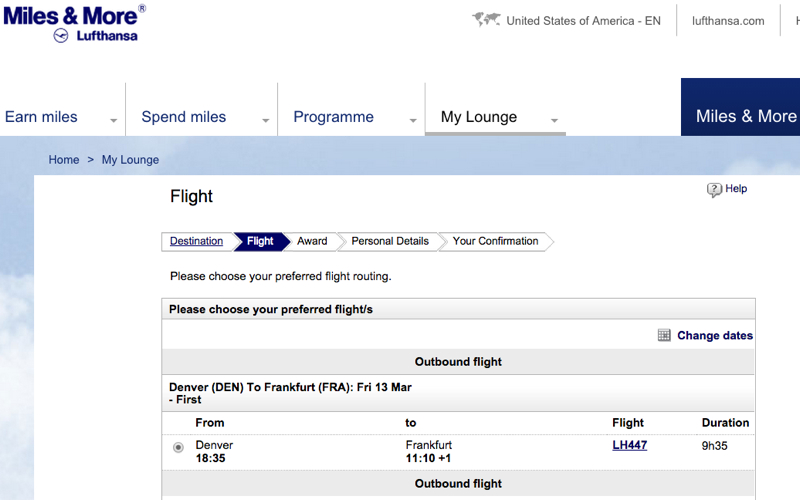Click the world map country selector icon

pos(486,20)
